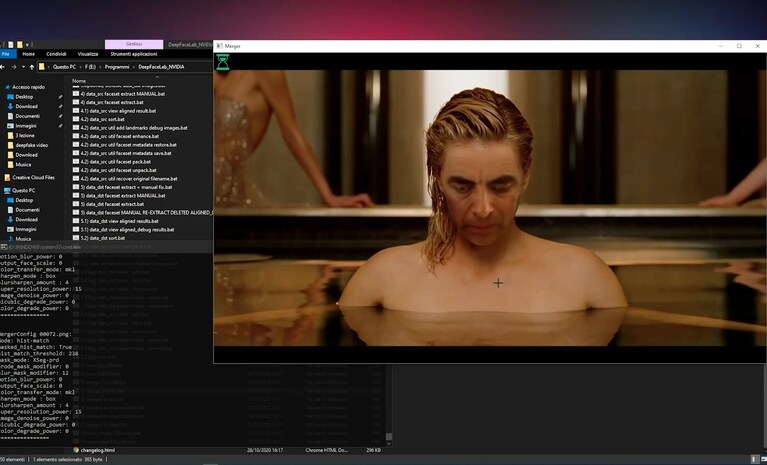Open Immagini under Questo PC
Screen dimensions: 767x465
pos(25,229)
